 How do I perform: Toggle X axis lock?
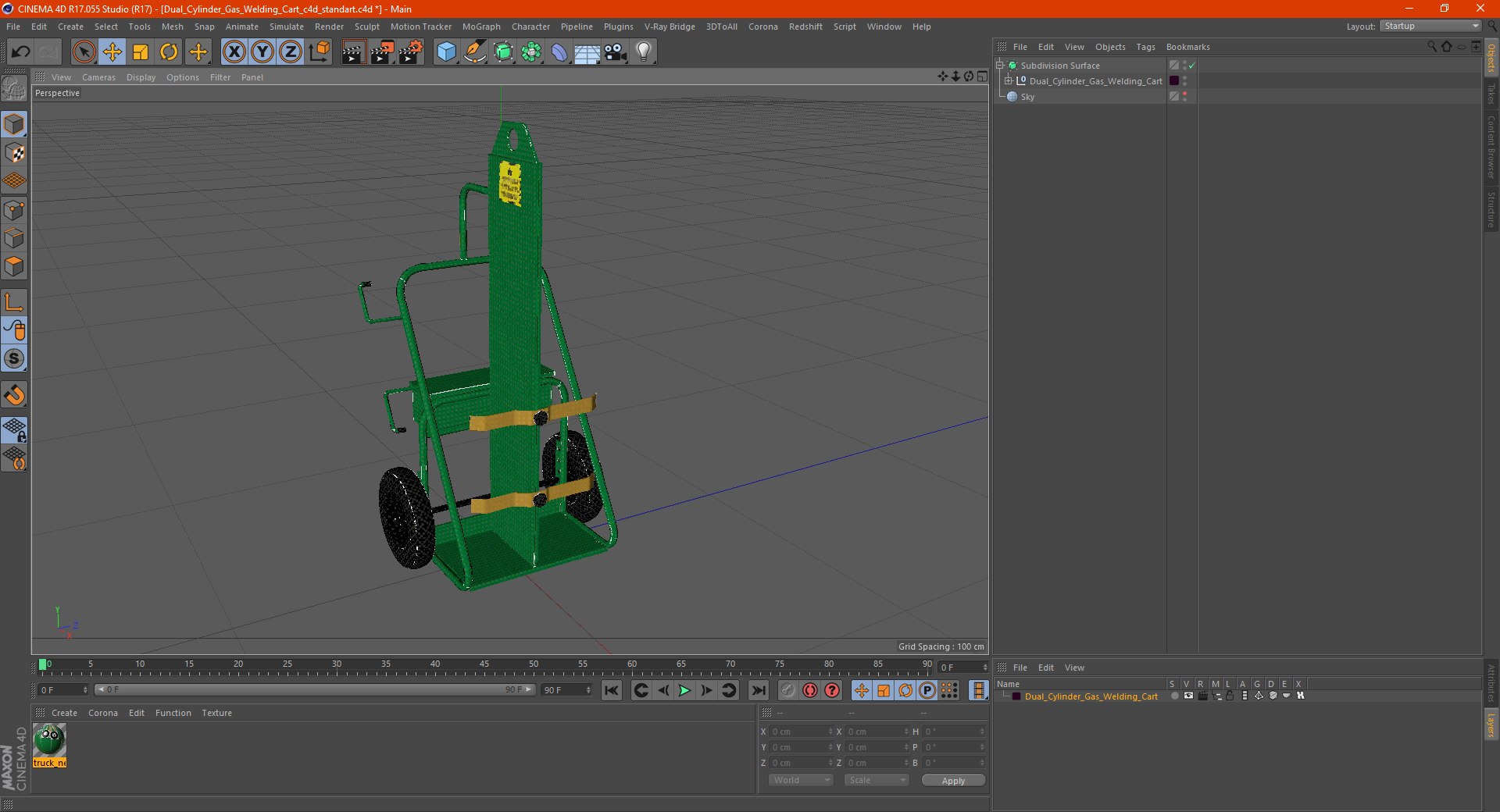pyautogui.click(x=234, y=52)
